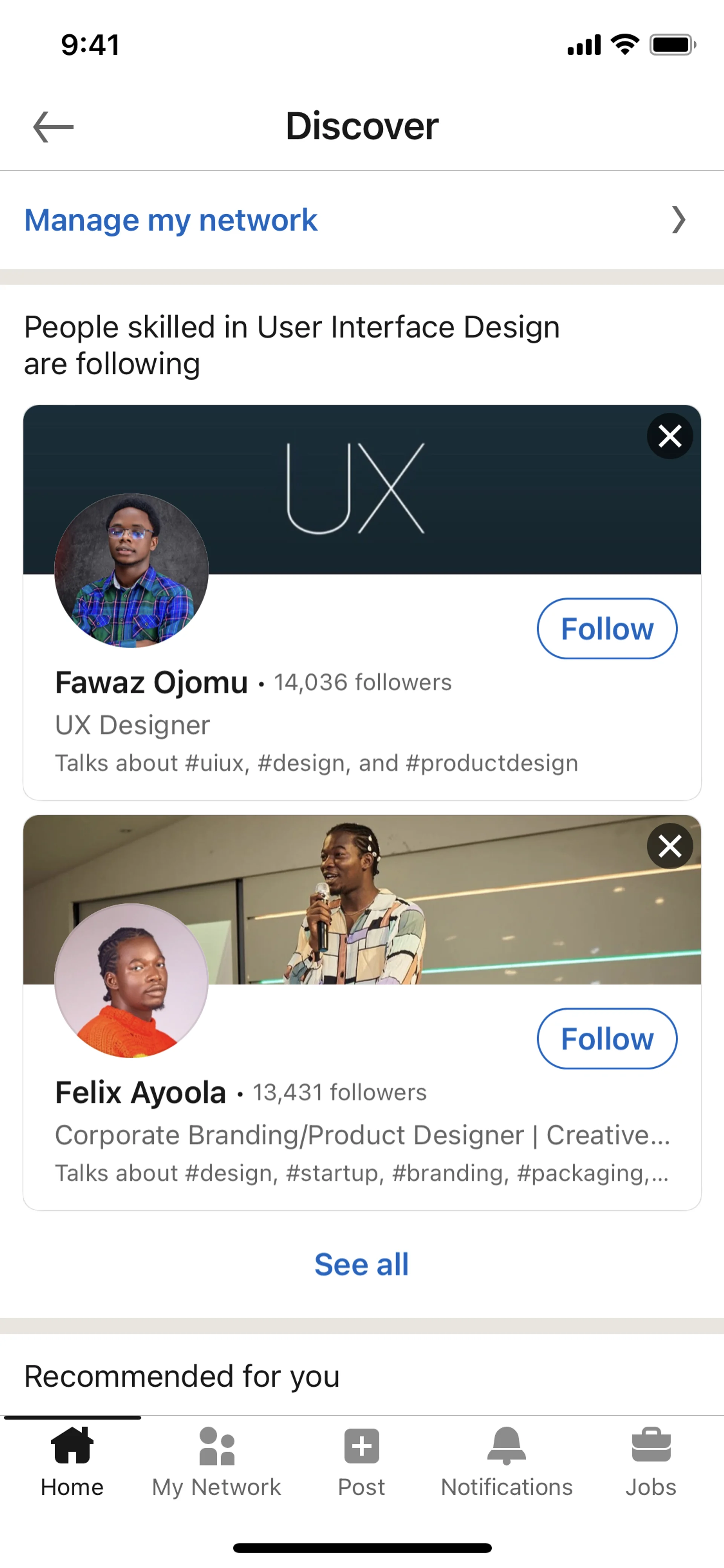Viewport: 724px width, 1568px height.
Task: Tap the battery status icon
Action: coord(672,45)
